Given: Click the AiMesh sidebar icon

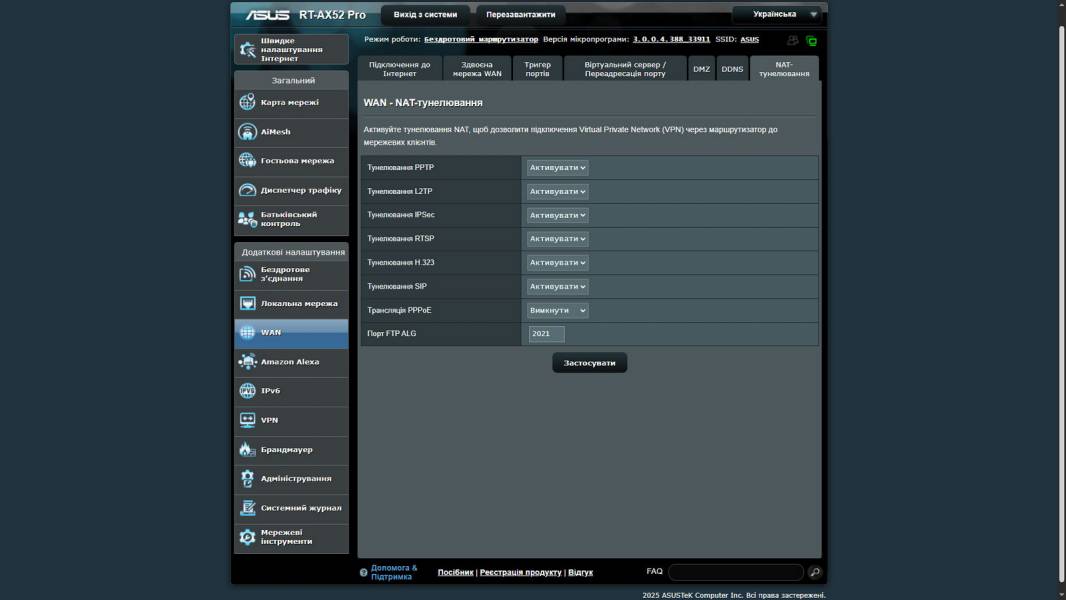Looking at the screenshot, I should 247,132.
